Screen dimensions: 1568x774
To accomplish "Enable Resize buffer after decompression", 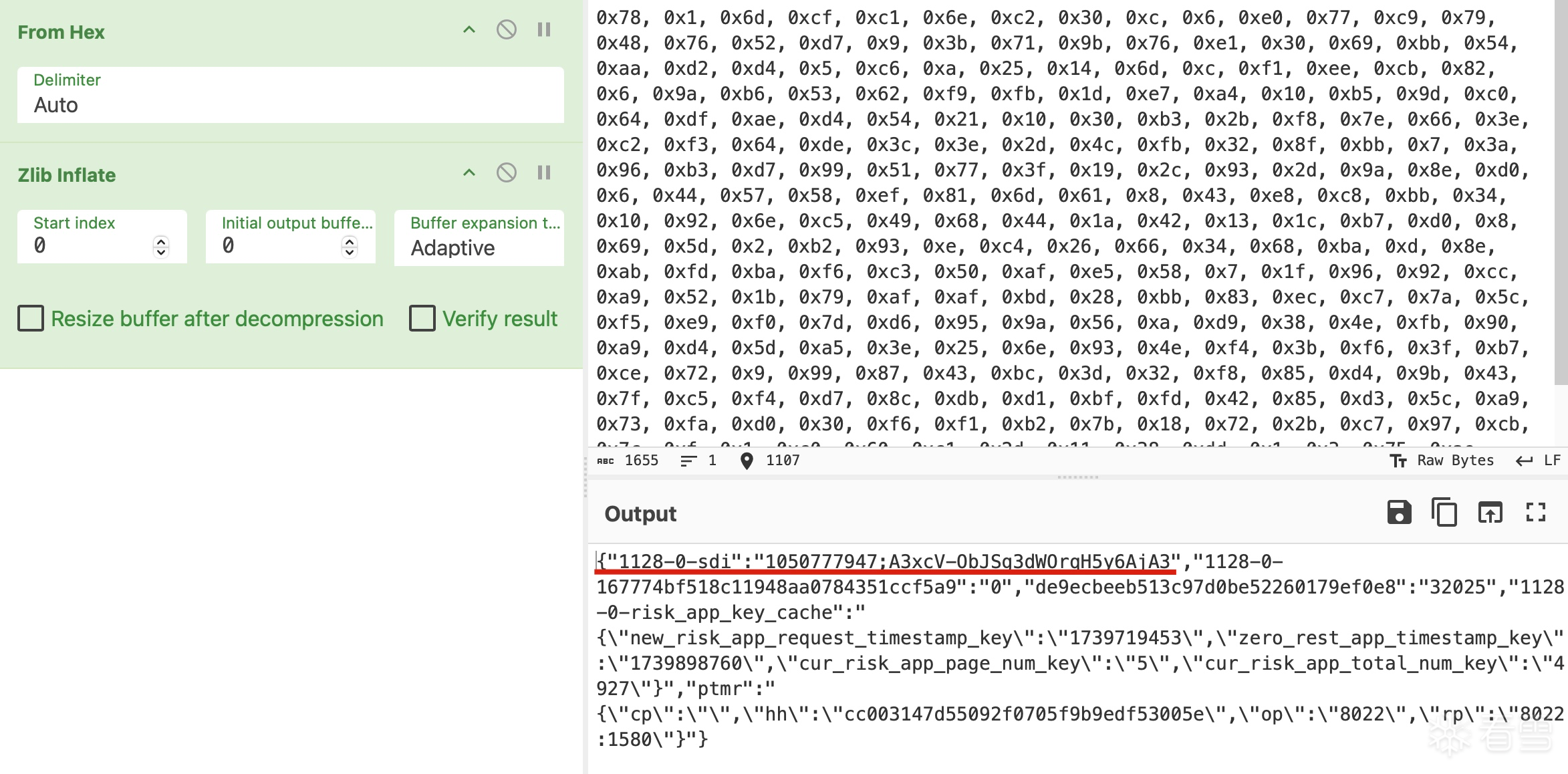I will coord(31,319).
